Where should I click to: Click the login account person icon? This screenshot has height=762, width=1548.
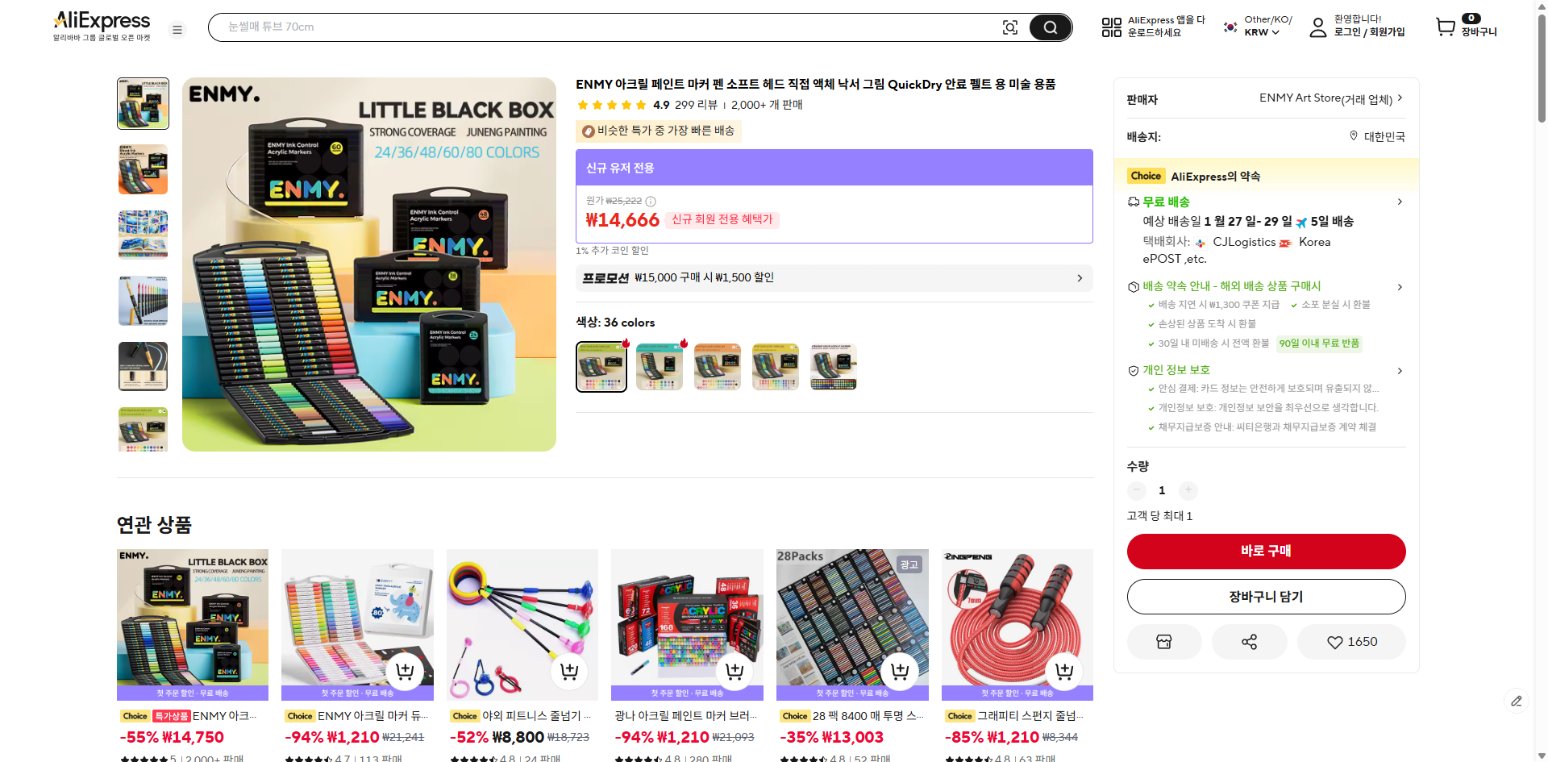pyautogui.click(x=1318, y=27)
